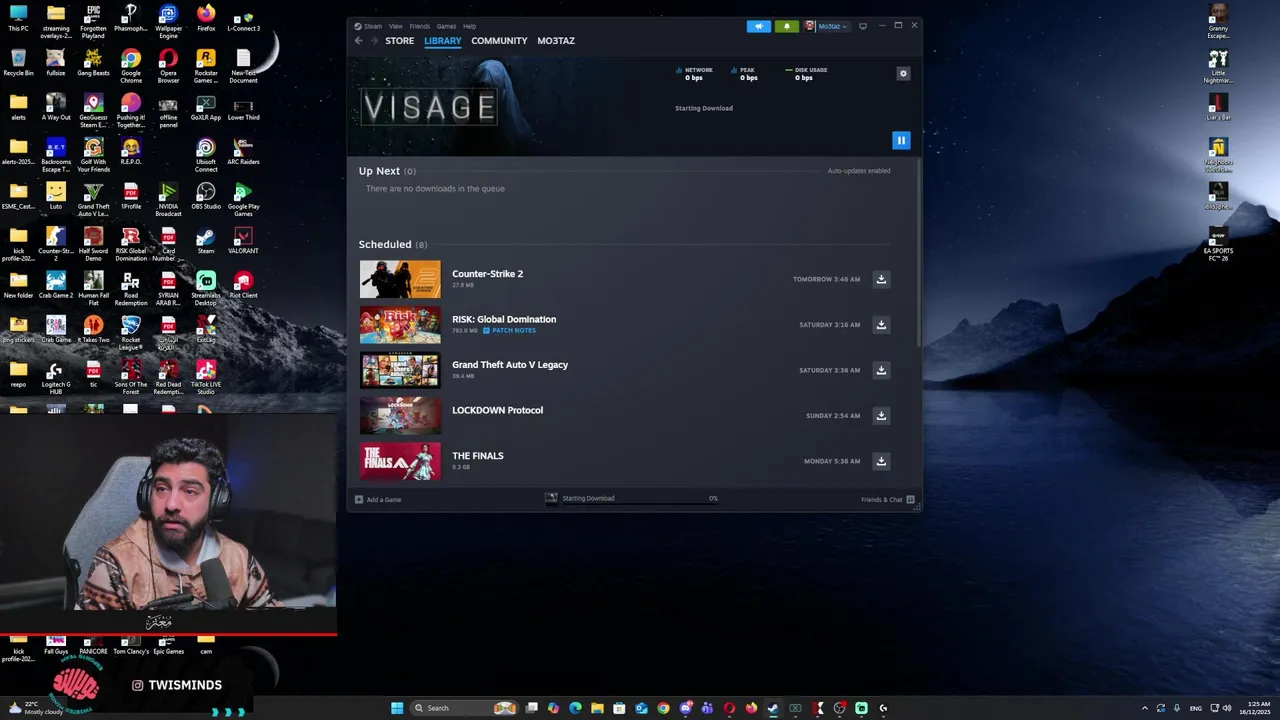This screenshot has height=720, width=1280.
Task: Open the MO3TAZ profile tab
Action: pyautogui.click(x=556, y=41)
